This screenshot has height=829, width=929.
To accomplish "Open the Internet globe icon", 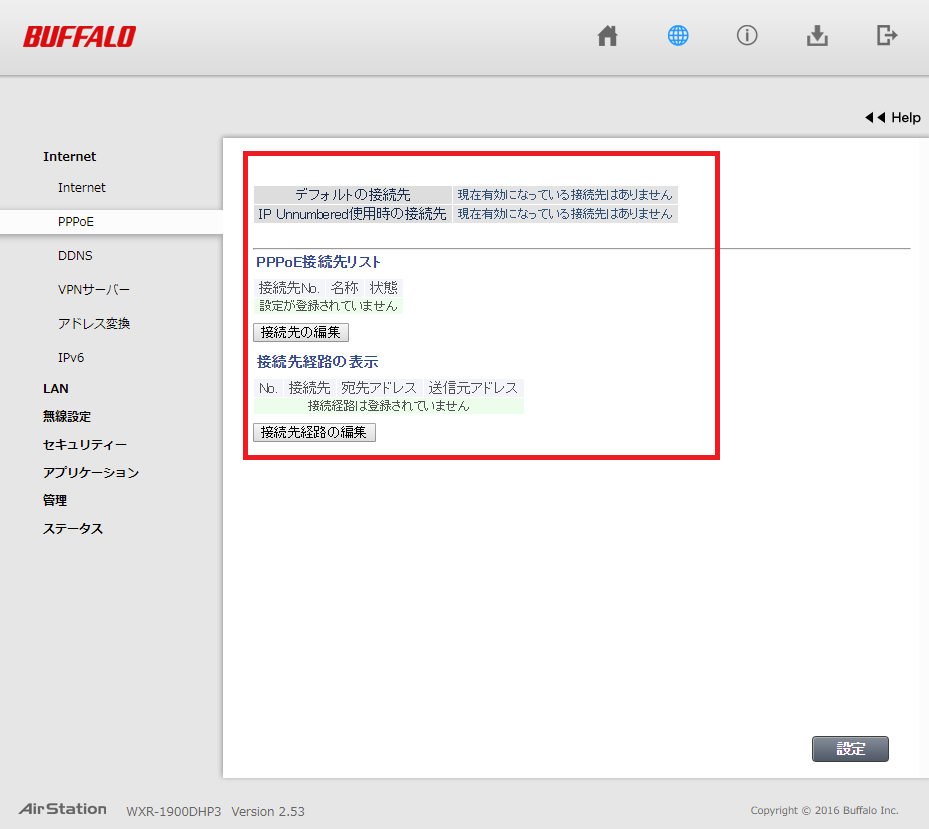I will 678,36.
